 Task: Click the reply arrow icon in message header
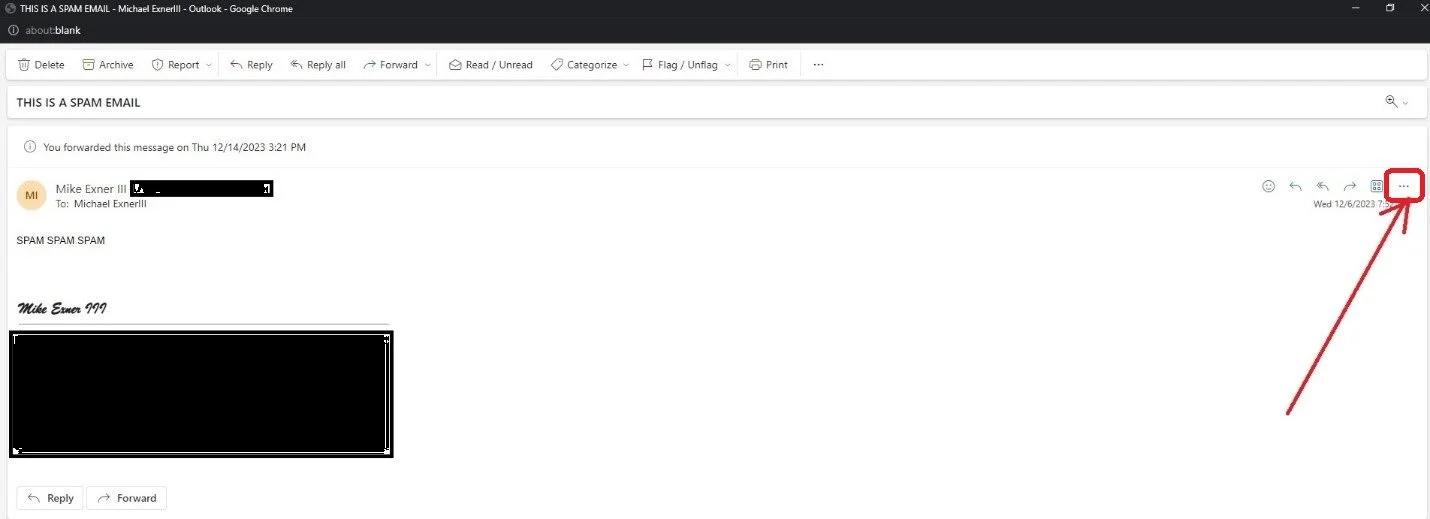pos(1295,186)
